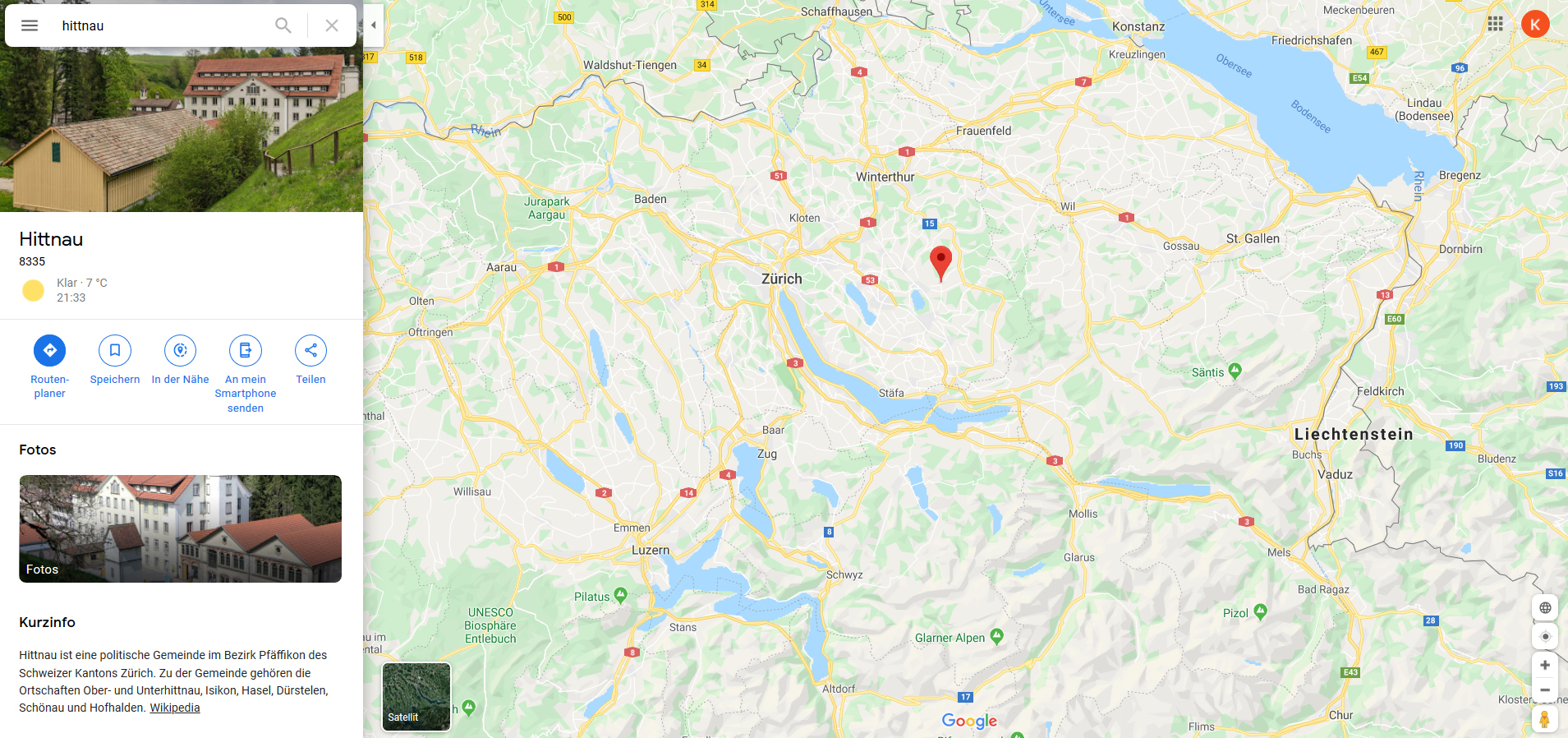The width and height of the screenshot is (1568, 738).
Task: Toggle globe view button
Action: point(1545,608)
